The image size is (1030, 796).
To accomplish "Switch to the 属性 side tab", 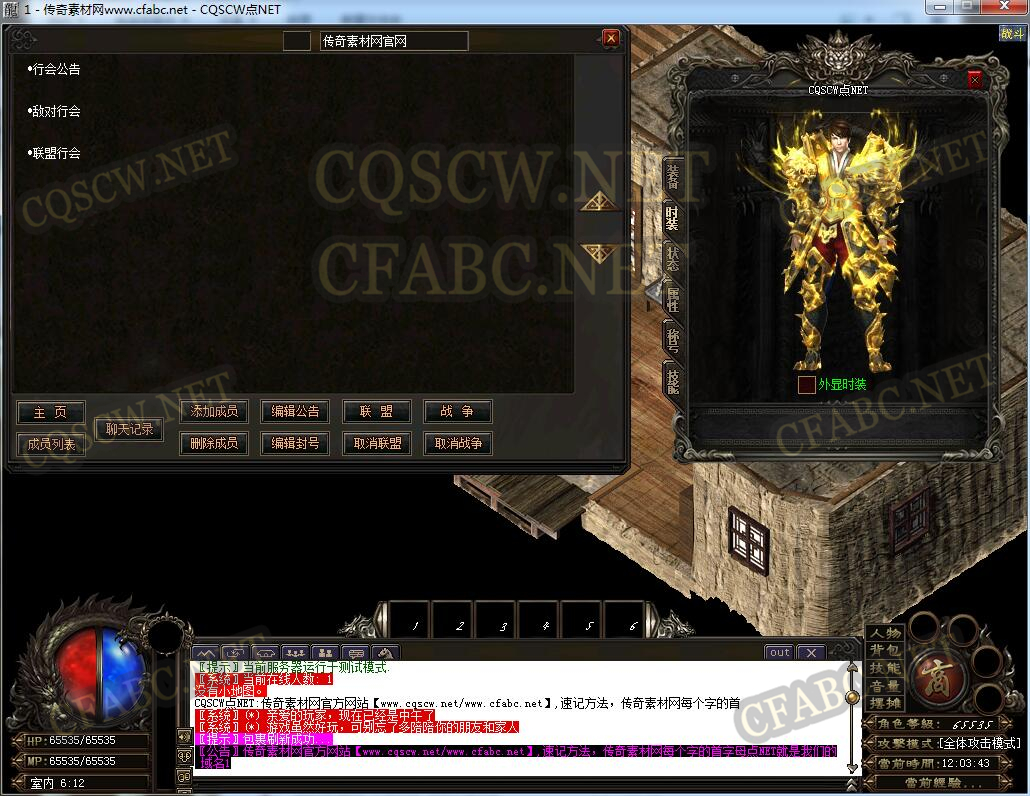I will [672, 298].
